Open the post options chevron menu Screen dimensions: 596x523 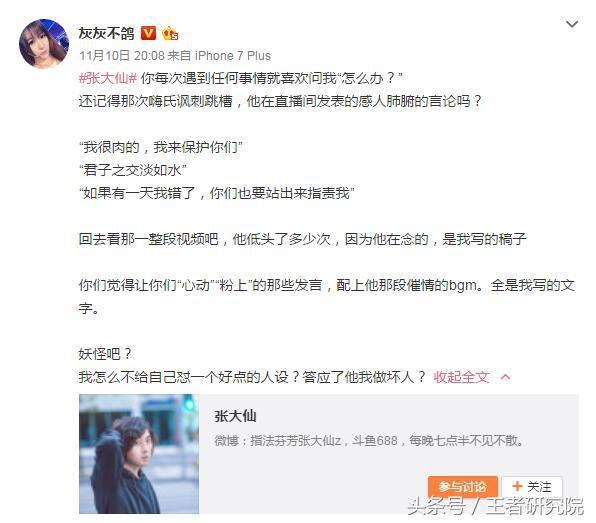coord(572,24)
